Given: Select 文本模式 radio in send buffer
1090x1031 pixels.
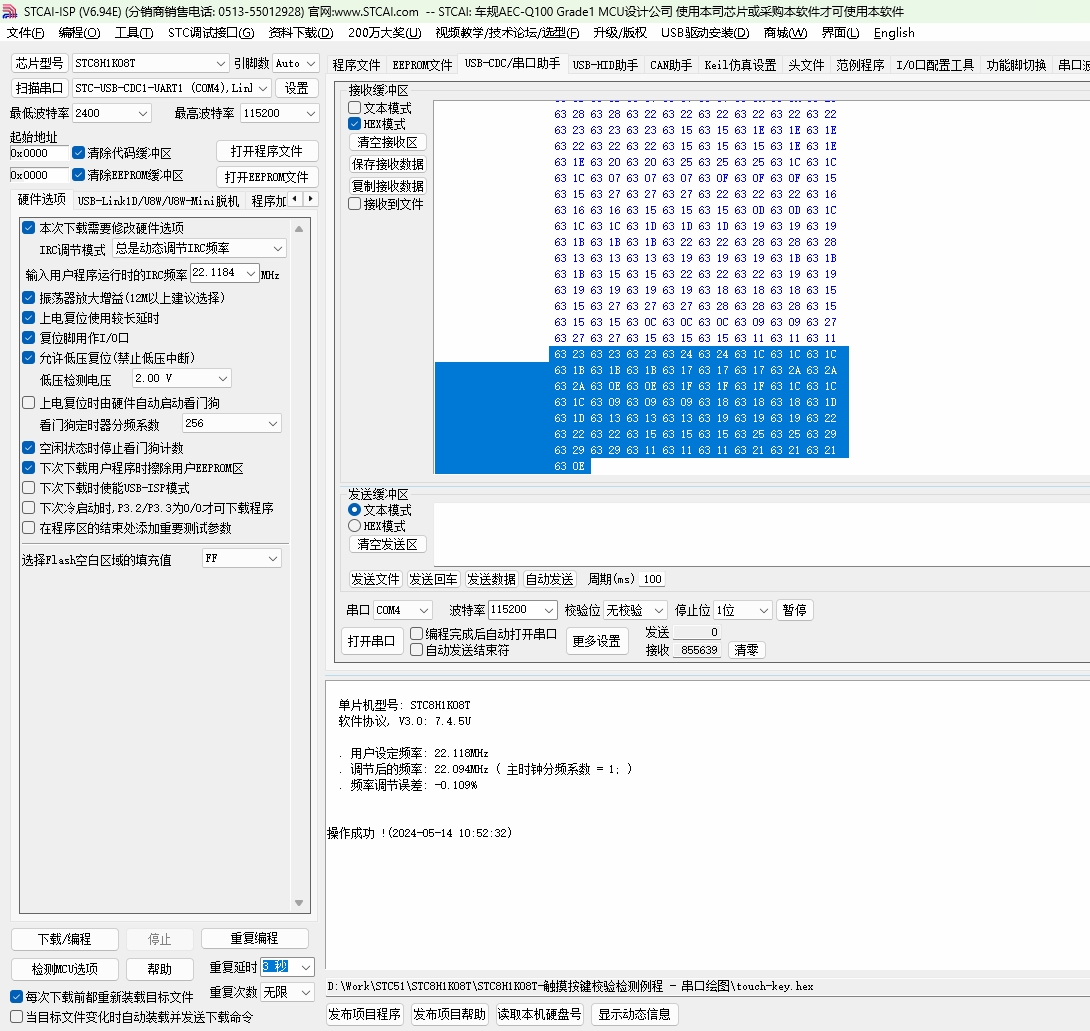Looking at the screenshot, I should click(x=355, y=510).
